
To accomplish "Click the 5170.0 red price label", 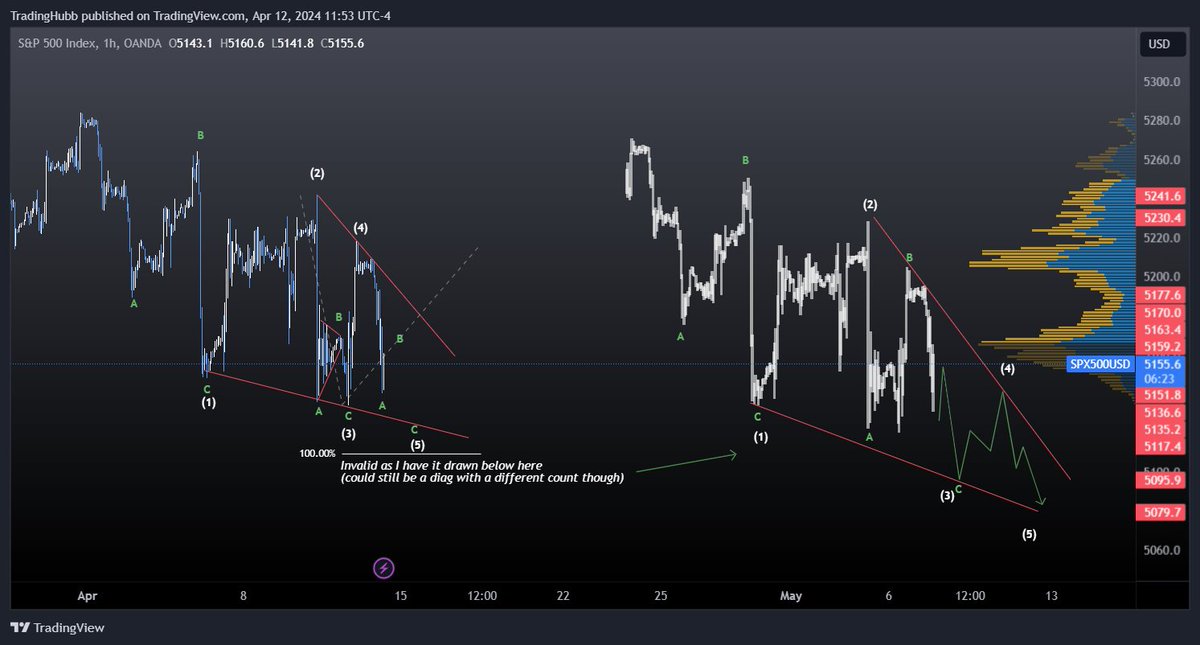I will (x=1161, y=313).
